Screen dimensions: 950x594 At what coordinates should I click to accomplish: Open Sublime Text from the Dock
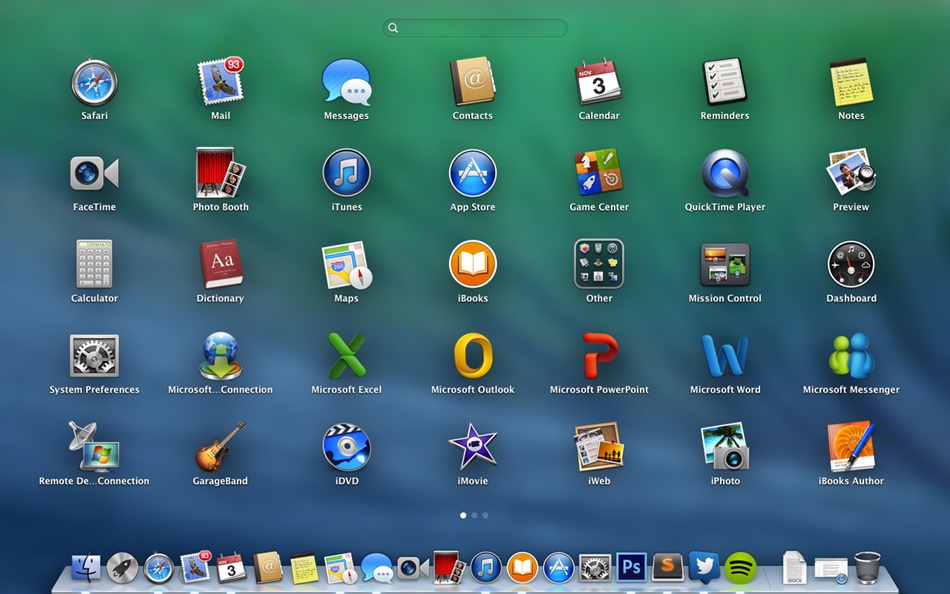click(x=668, y=568)
